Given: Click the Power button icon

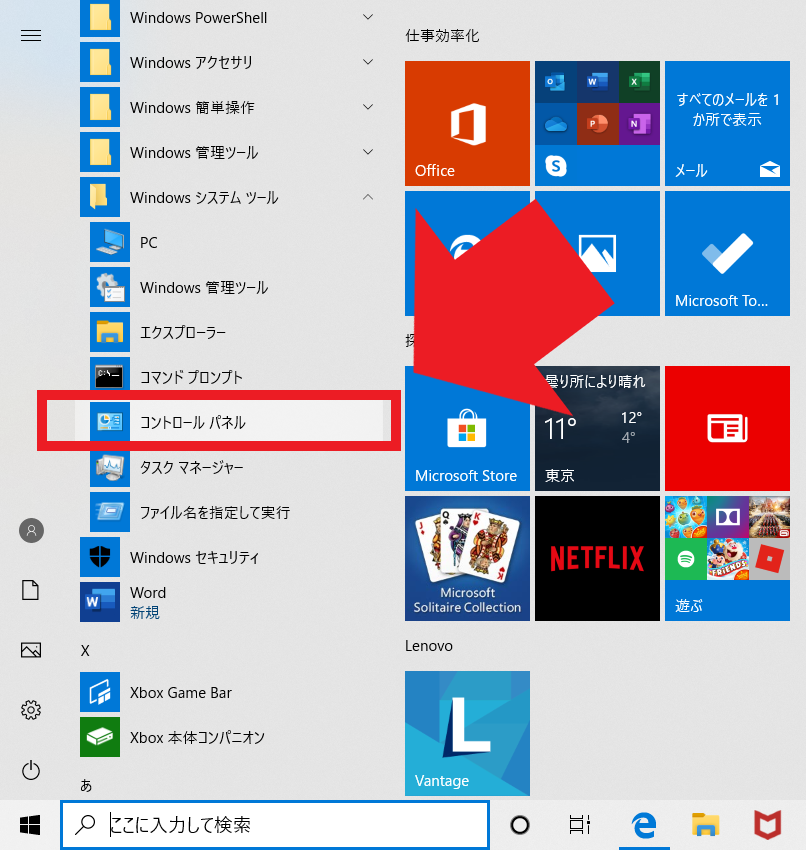Looking at the screenshot, I should coord(31,770).
